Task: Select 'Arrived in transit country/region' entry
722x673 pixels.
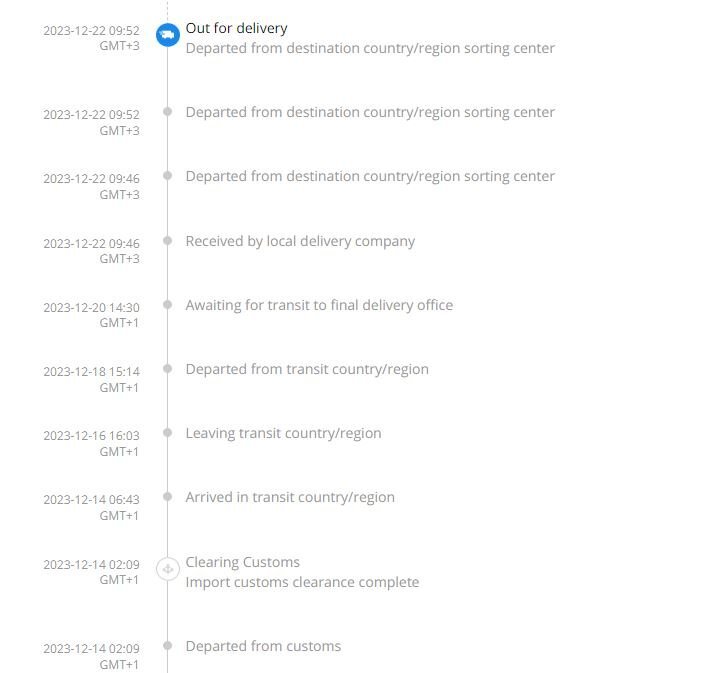Action: 290,497
